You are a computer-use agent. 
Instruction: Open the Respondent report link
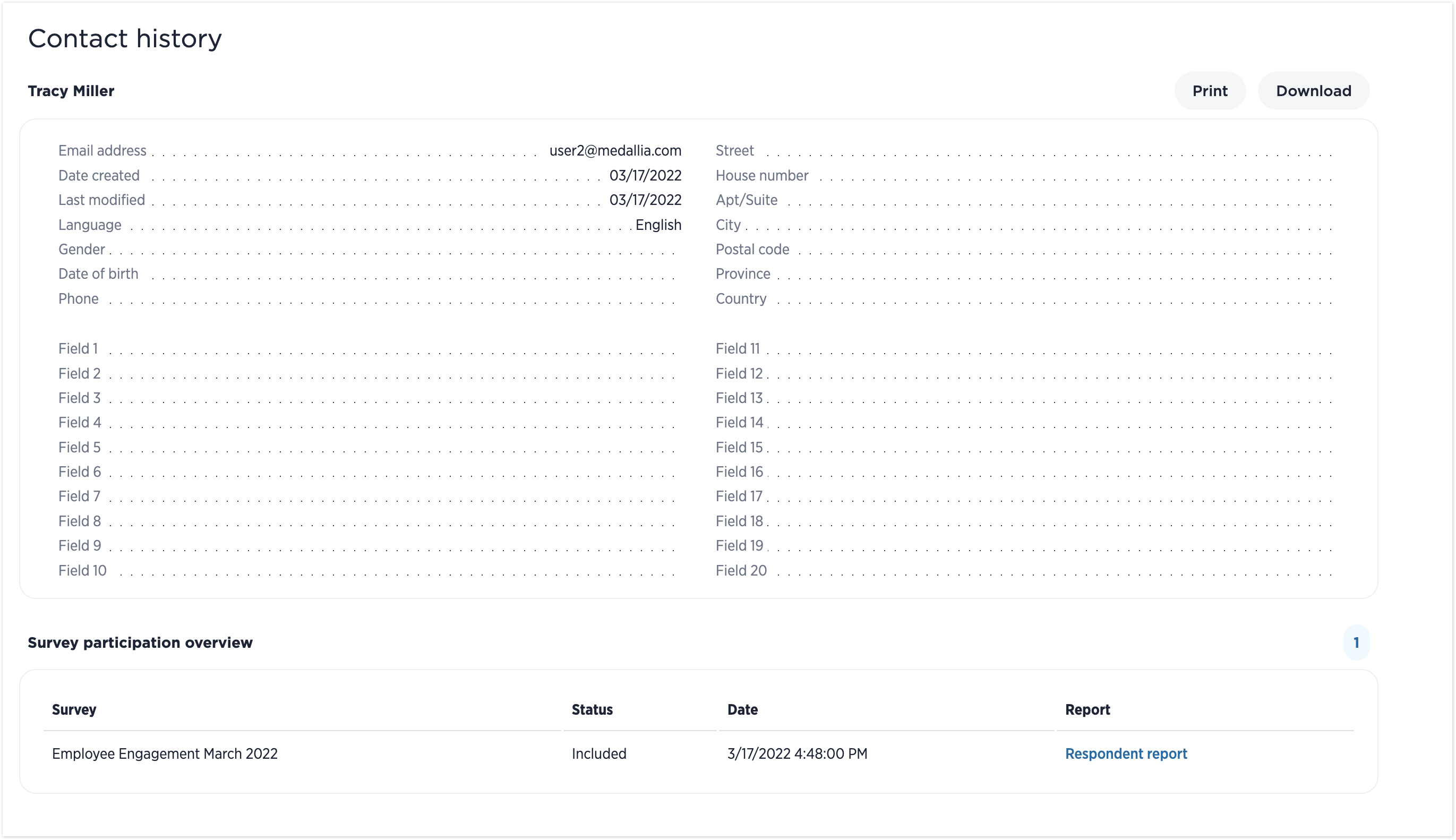1126,753
